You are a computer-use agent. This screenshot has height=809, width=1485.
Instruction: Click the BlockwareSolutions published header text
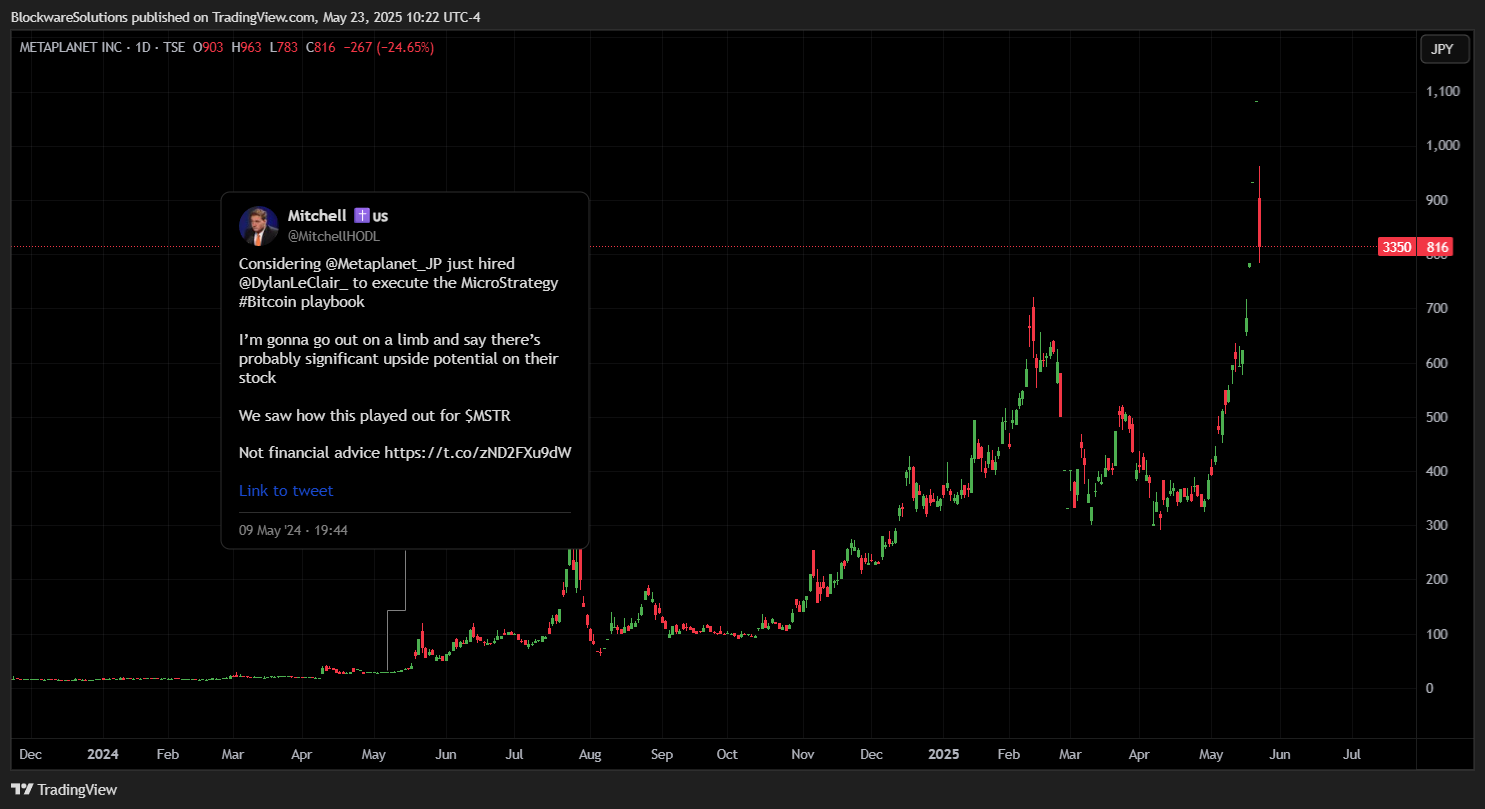[245, 15]
